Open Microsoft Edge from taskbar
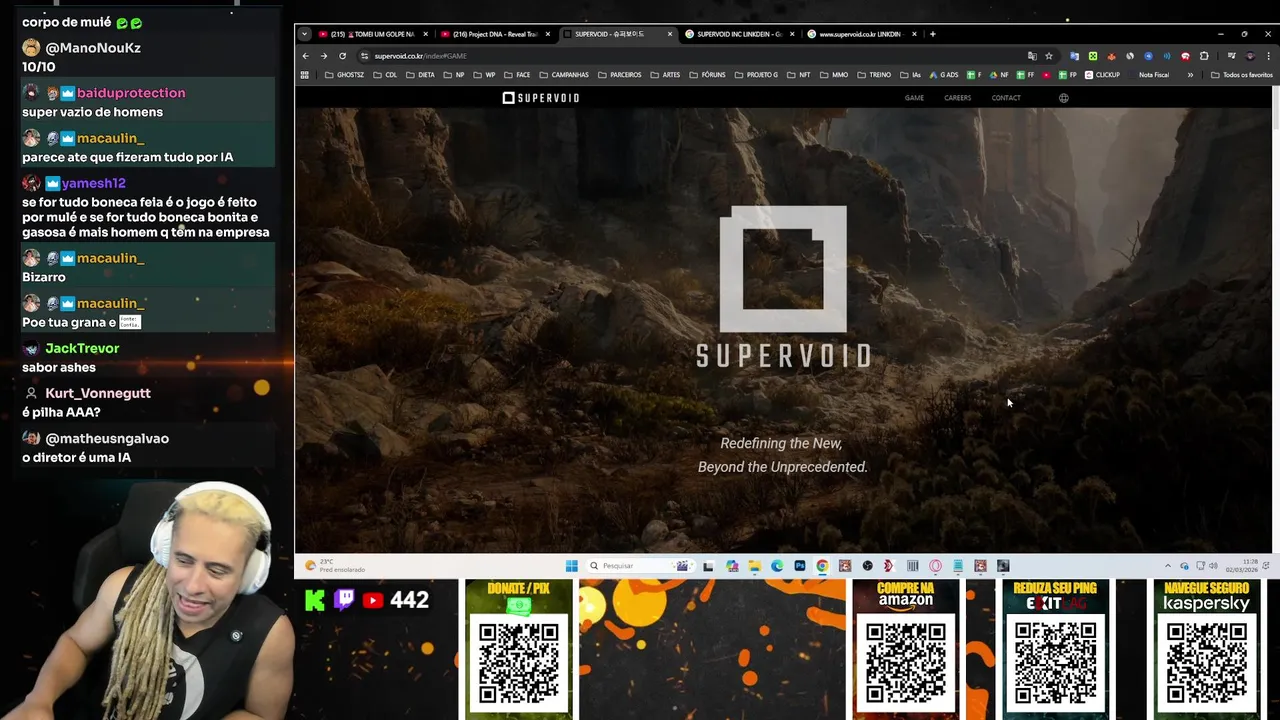 coord(777,566)
